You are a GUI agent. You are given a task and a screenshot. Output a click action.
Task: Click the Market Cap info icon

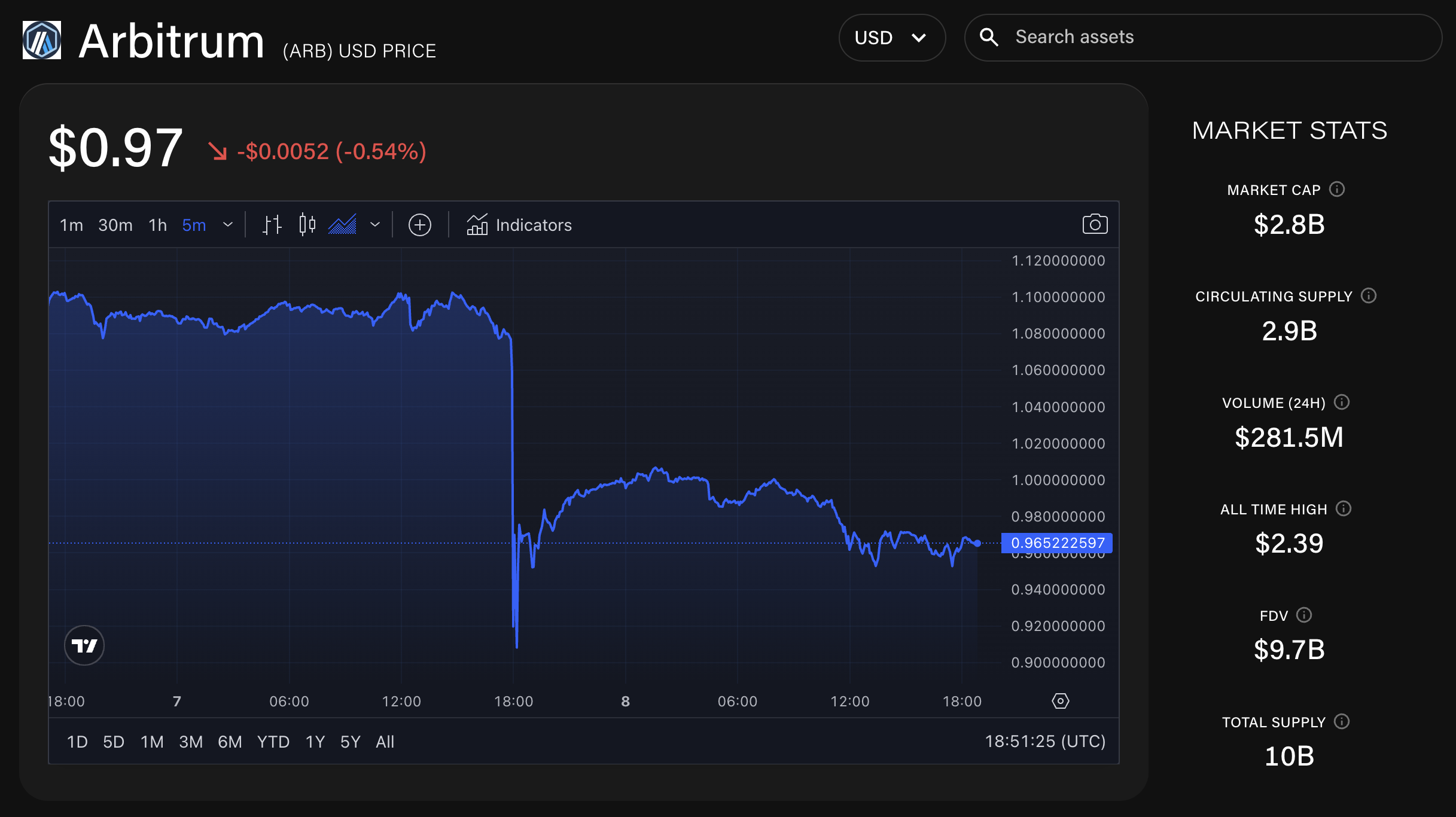click(1337, 189)
